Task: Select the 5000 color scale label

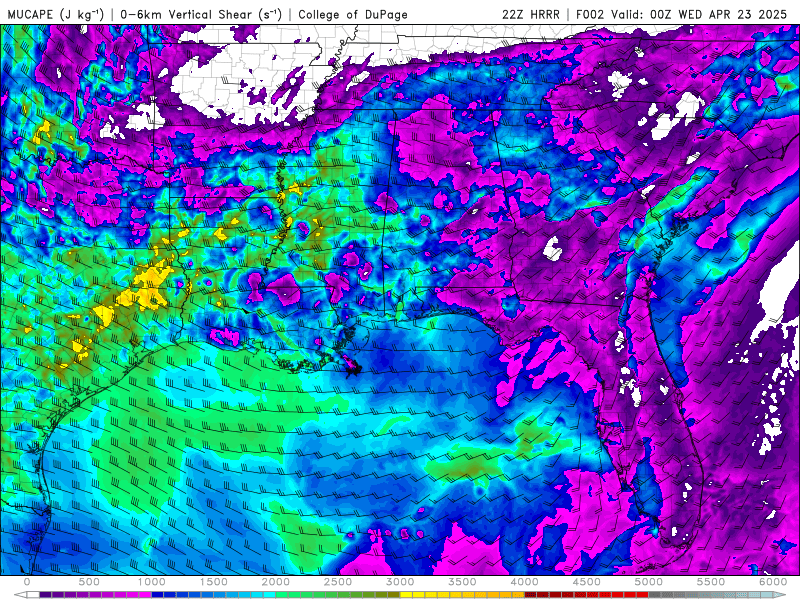Action: pos(649,582)
